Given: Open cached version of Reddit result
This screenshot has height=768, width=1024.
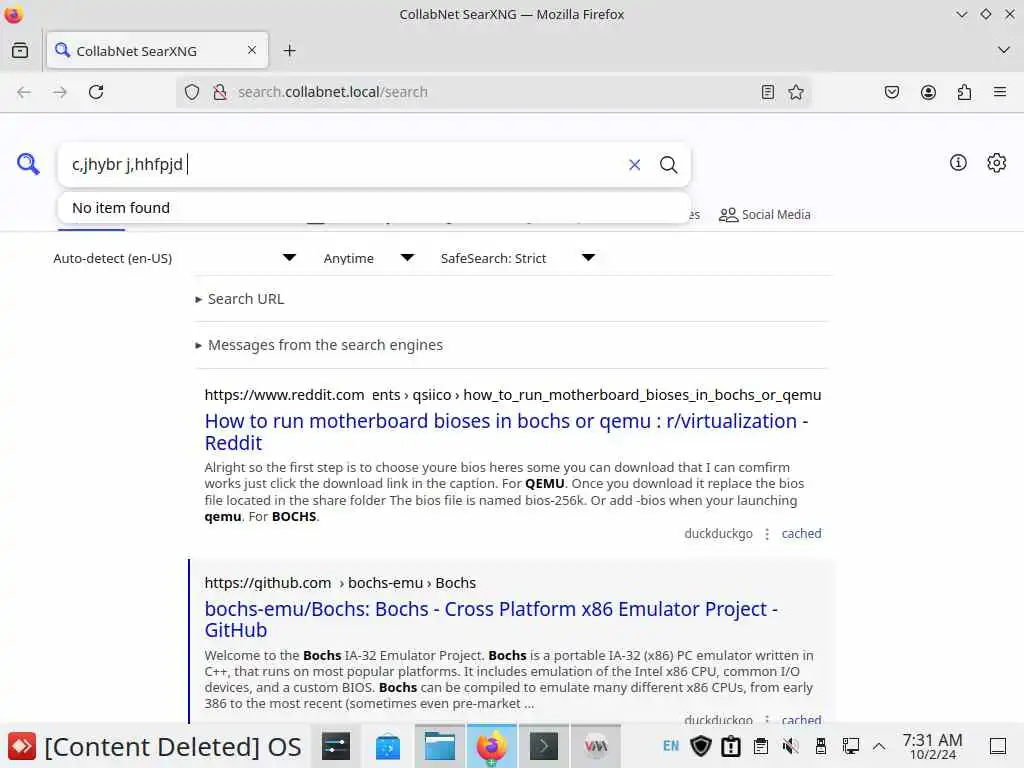Looking at the screenshot, I should [801, 534].
